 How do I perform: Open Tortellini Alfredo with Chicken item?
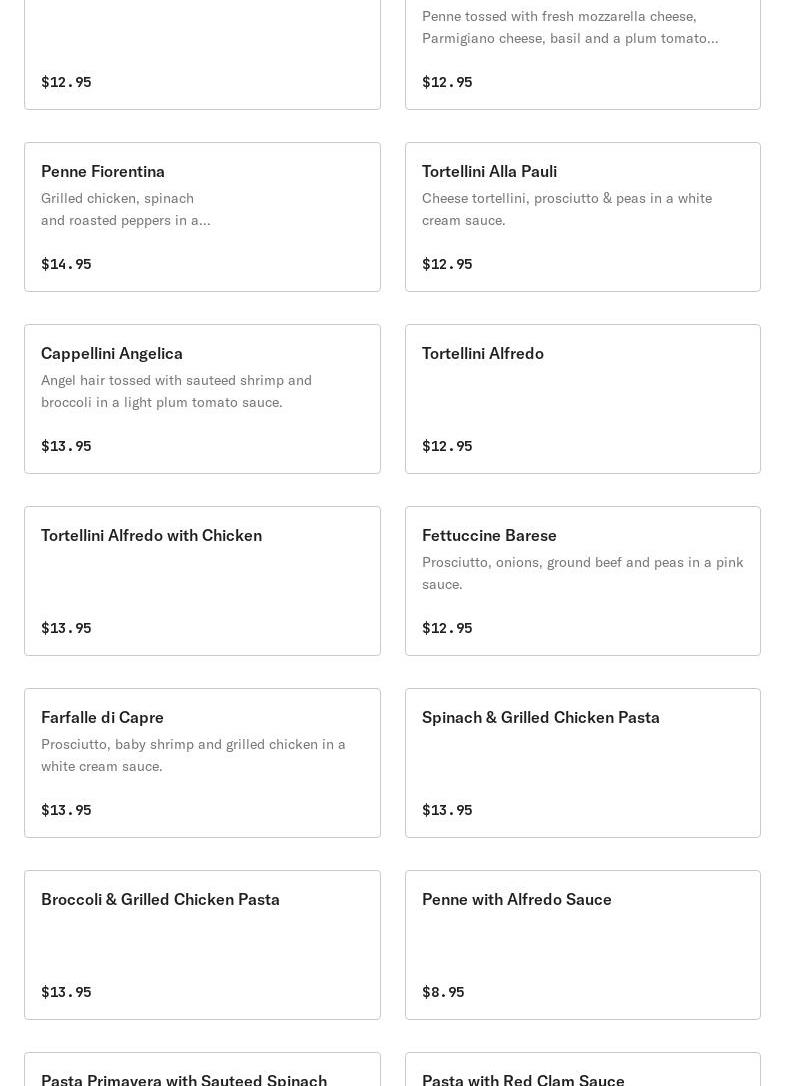[x=151, y=535]
